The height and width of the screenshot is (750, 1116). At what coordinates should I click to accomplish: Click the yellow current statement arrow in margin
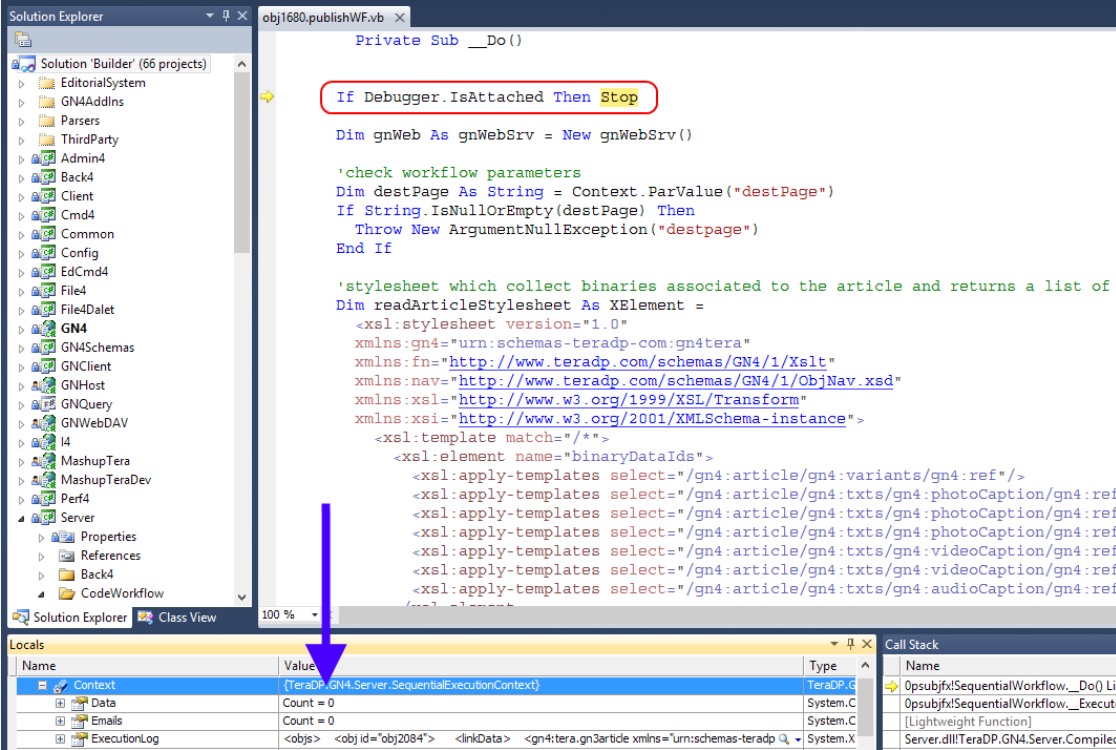click(x=267, y=96)
